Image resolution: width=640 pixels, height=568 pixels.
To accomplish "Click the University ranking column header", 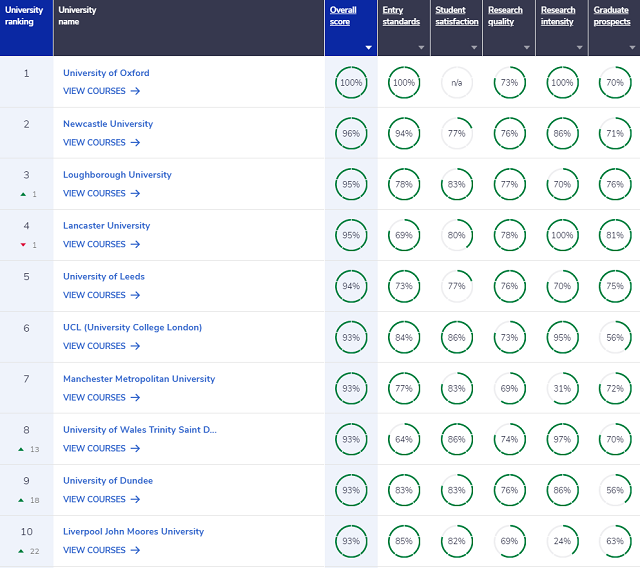I will [x=27, y=28].
